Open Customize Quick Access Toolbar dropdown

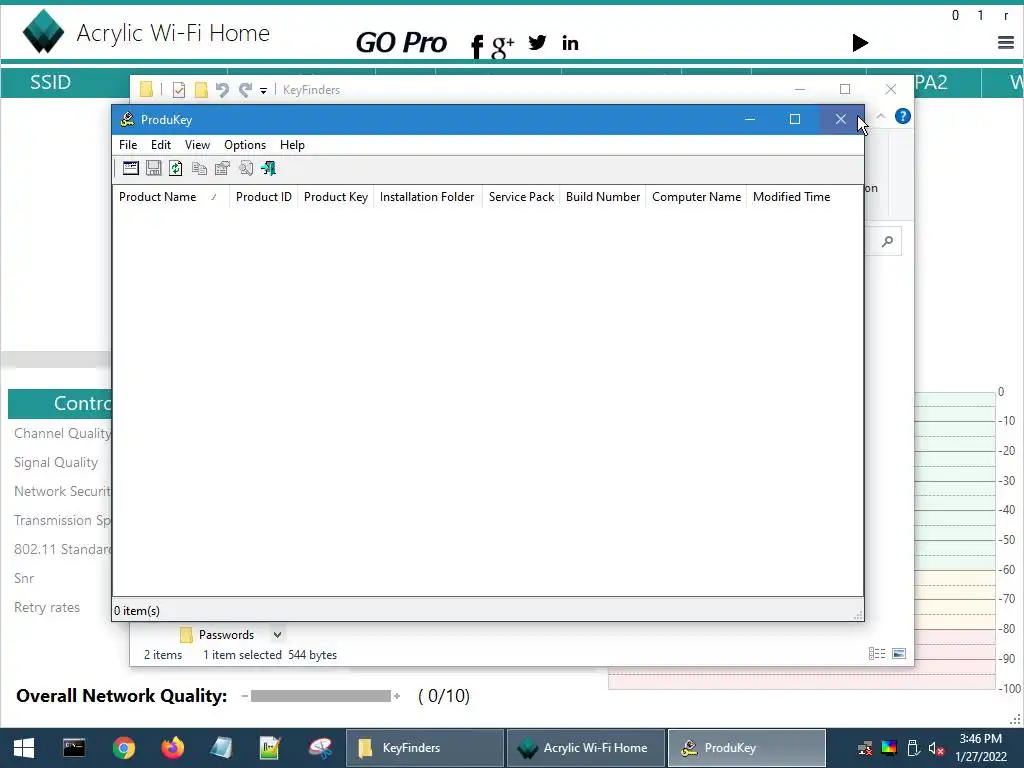click(x=263, y=91)
